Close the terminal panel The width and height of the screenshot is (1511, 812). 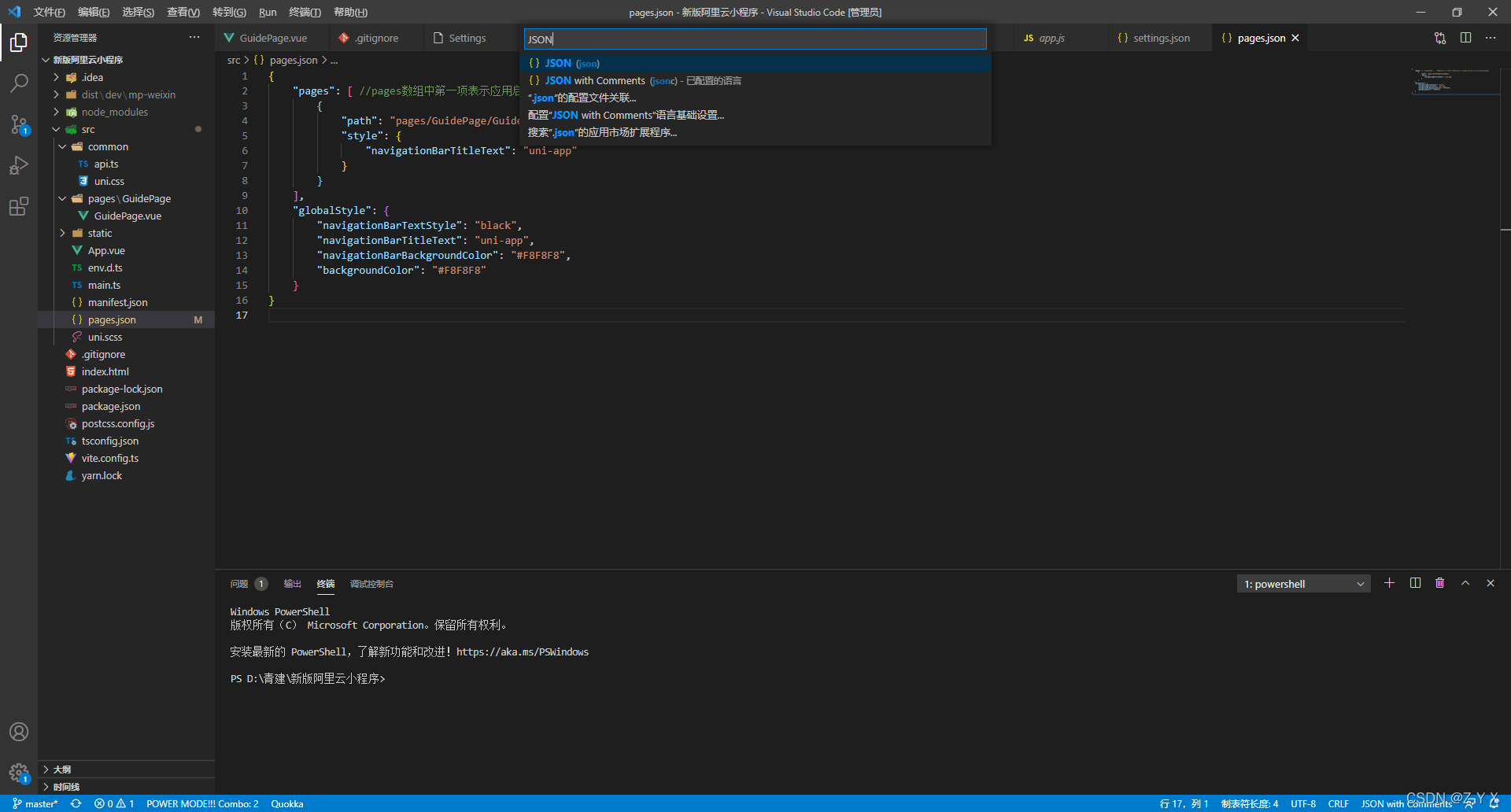click(1491, 583)
